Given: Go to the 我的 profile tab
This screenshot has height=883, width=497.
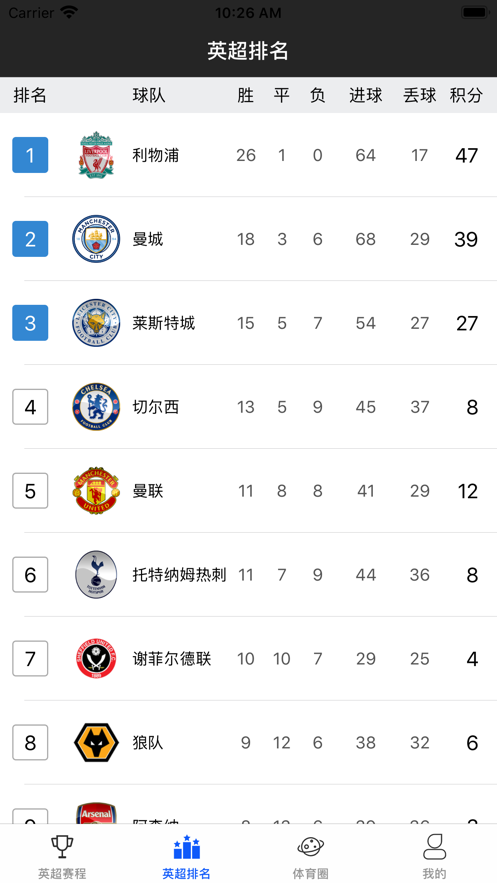Looking at the screenshot, I should click(x=435, y=857).
